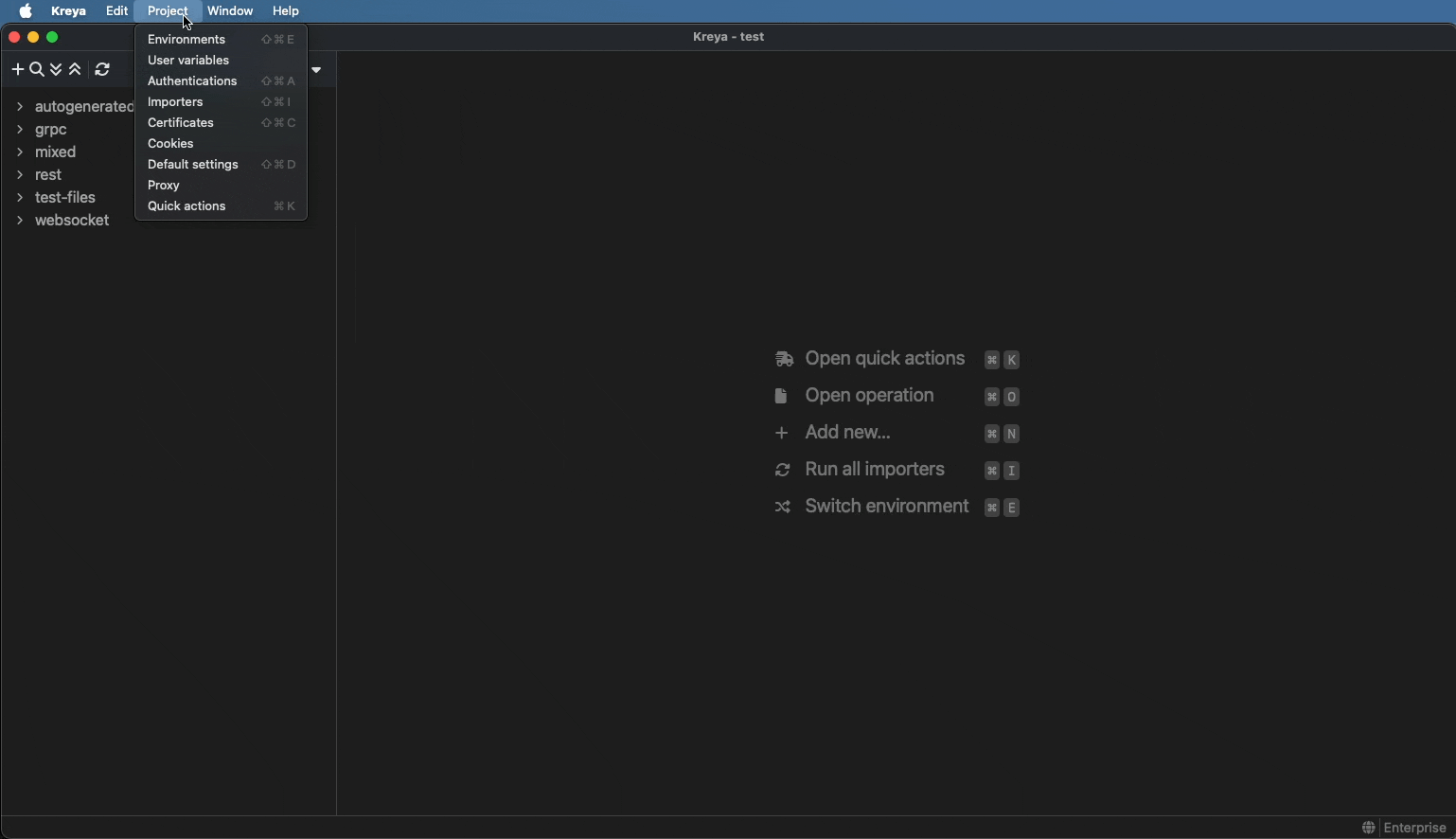
Task: Click Switch environment in welcome screen
Action: point(886,507)
